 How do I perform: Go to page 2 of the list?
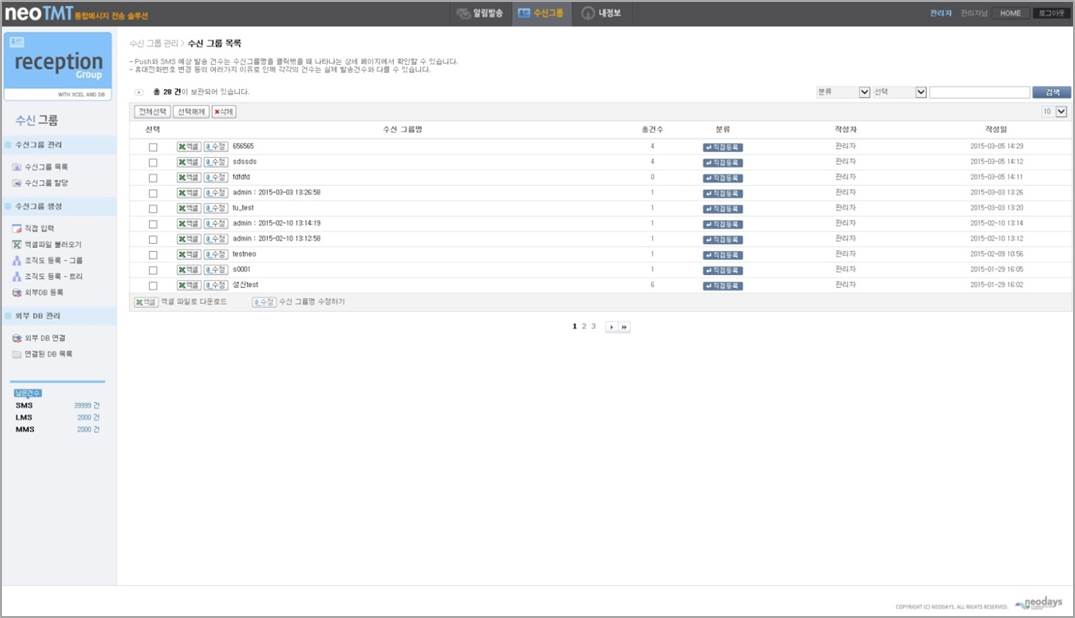coord(584,327)
